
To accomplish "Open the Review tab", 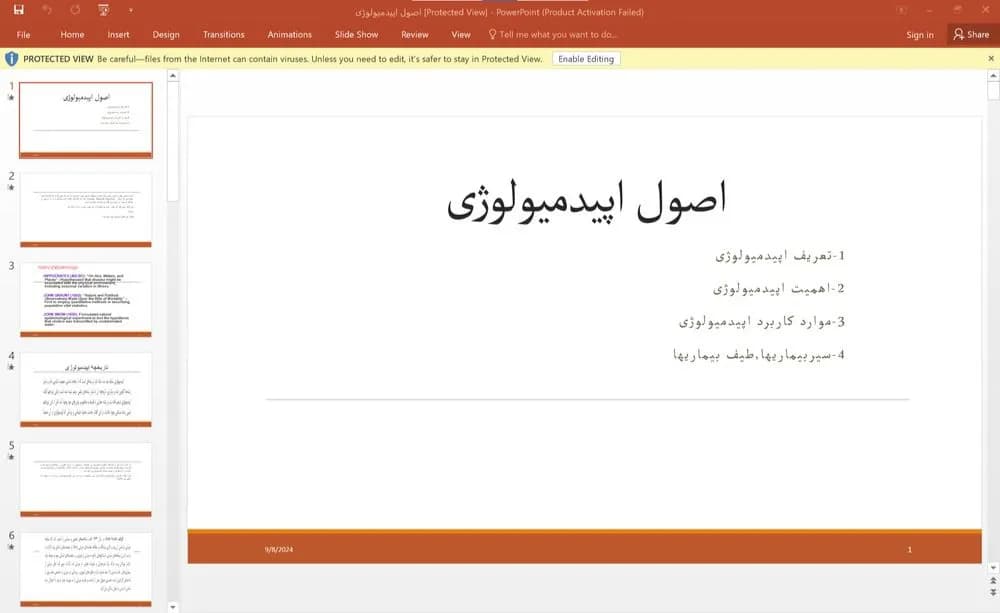I will click(x=415, y=34).
